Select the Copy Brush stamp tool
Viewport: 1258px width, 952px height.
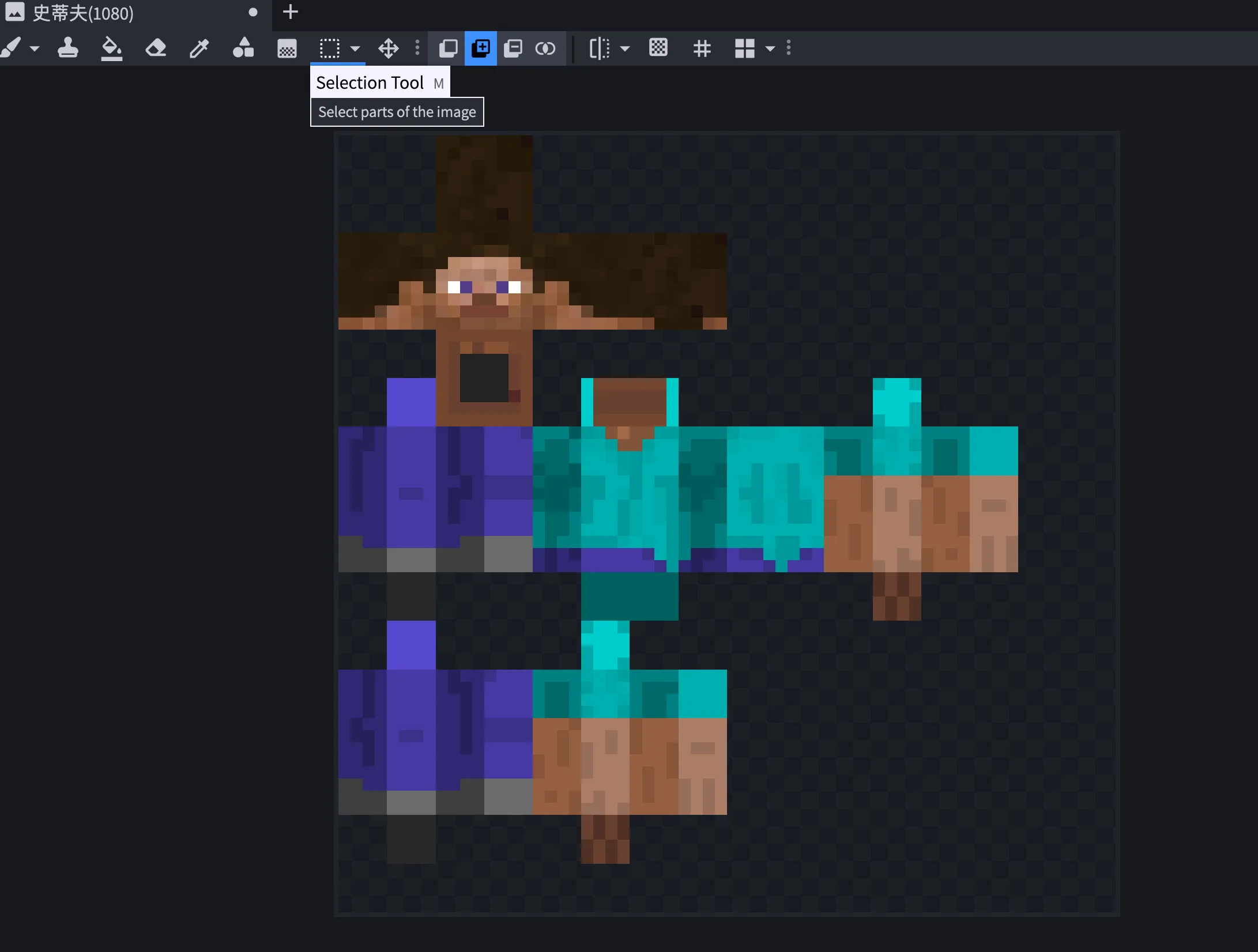[68, 48]
